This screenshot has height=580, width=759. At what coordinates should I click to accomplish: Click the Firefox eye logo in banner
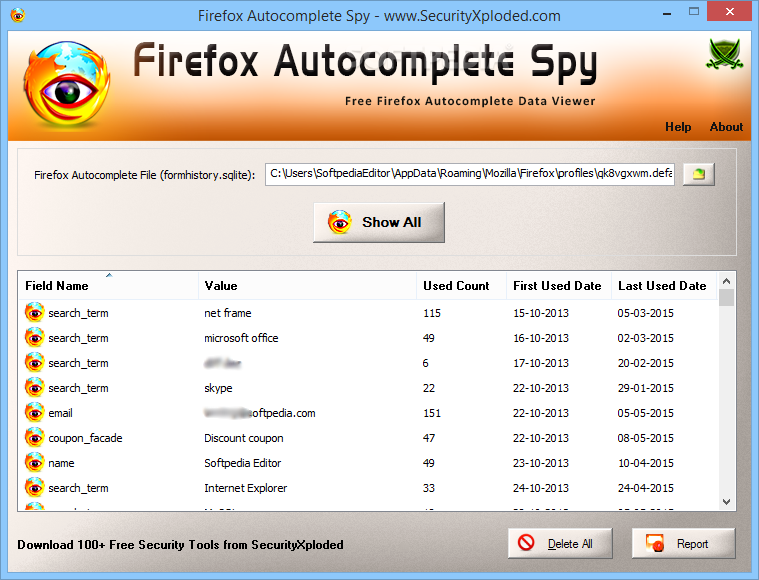(67, 83)
